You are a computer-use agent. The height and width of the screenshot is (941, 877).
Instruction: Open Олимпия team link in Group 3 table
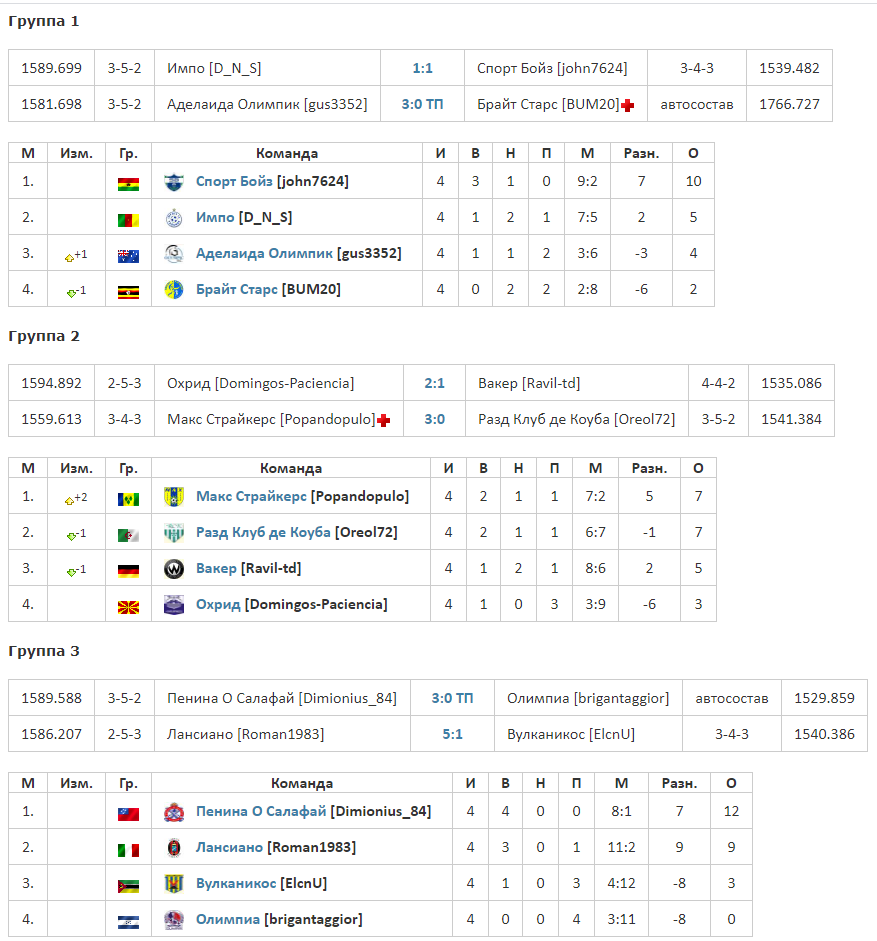click(228, 919)
